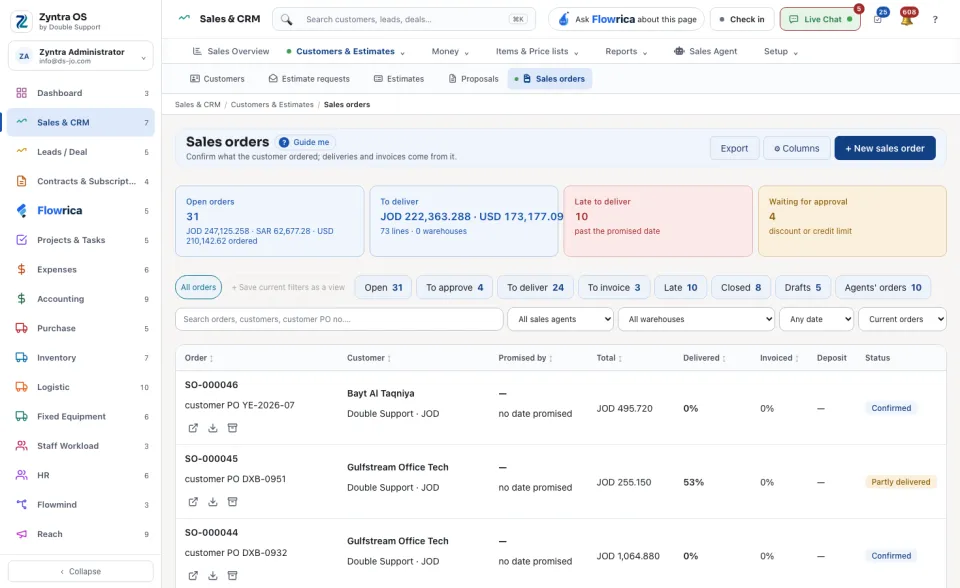The width and height of the screenshot is (960, 588).
Task: Open the Customers sub-tab
Action: (x=217, y=79)
